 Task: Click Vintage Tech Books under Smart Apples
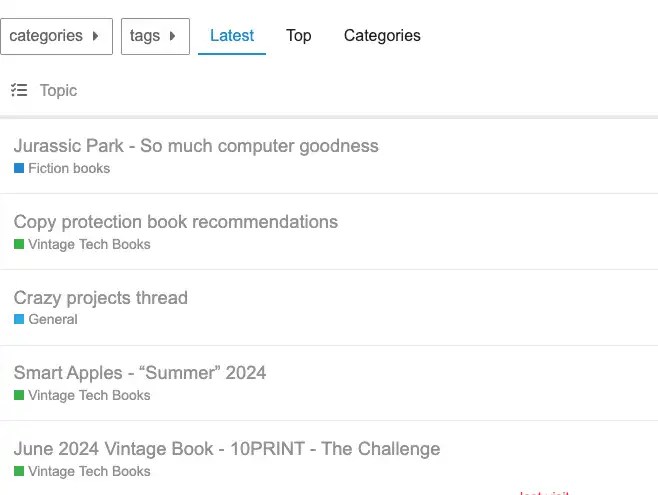click(89, 395)
